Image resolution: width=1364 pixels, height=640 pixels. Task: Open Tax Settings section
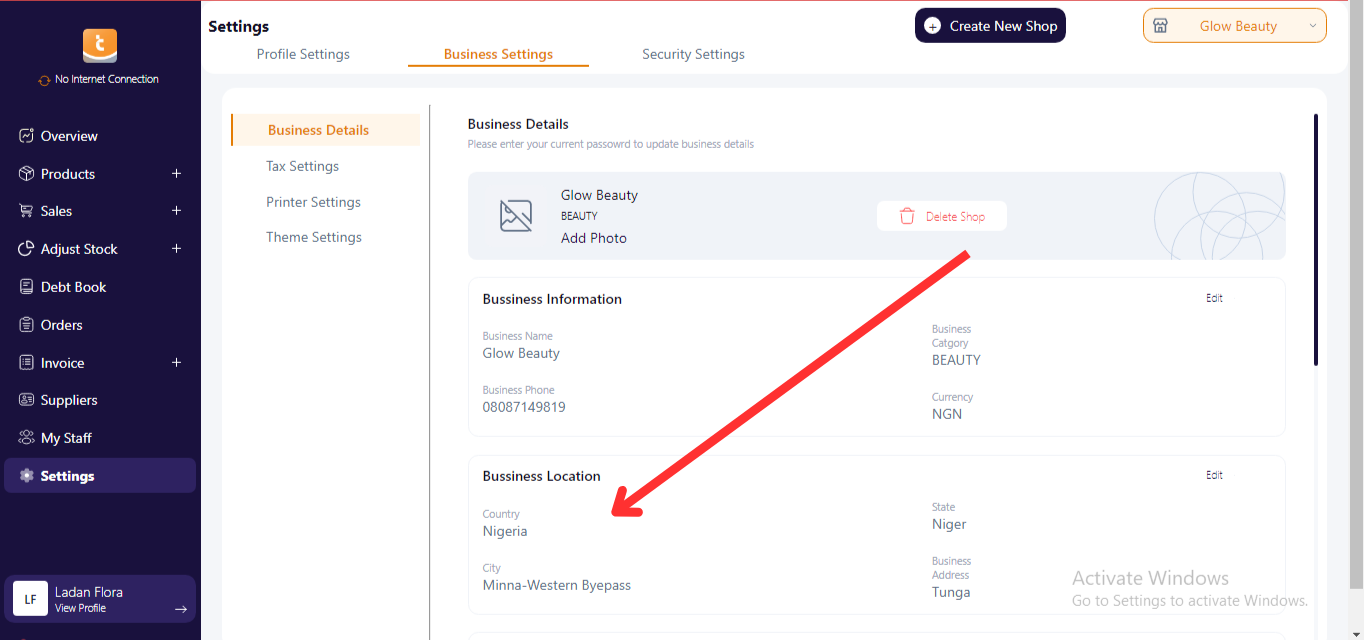pyautogui.click(x=302, y=166)
